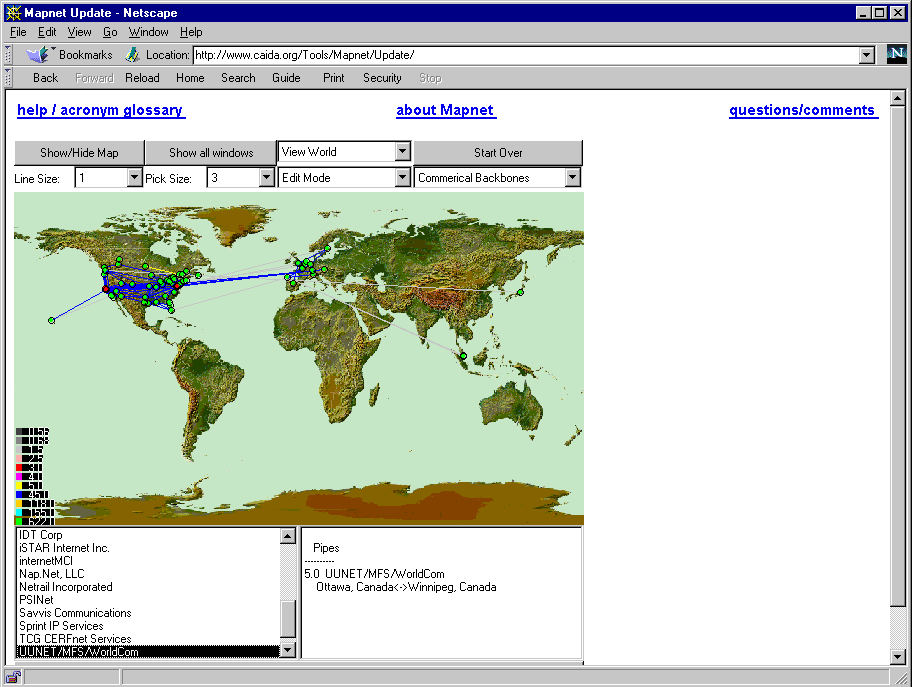Click the Japan node on the map
This screenshot has height=687, width=912.
pos(521,293)
